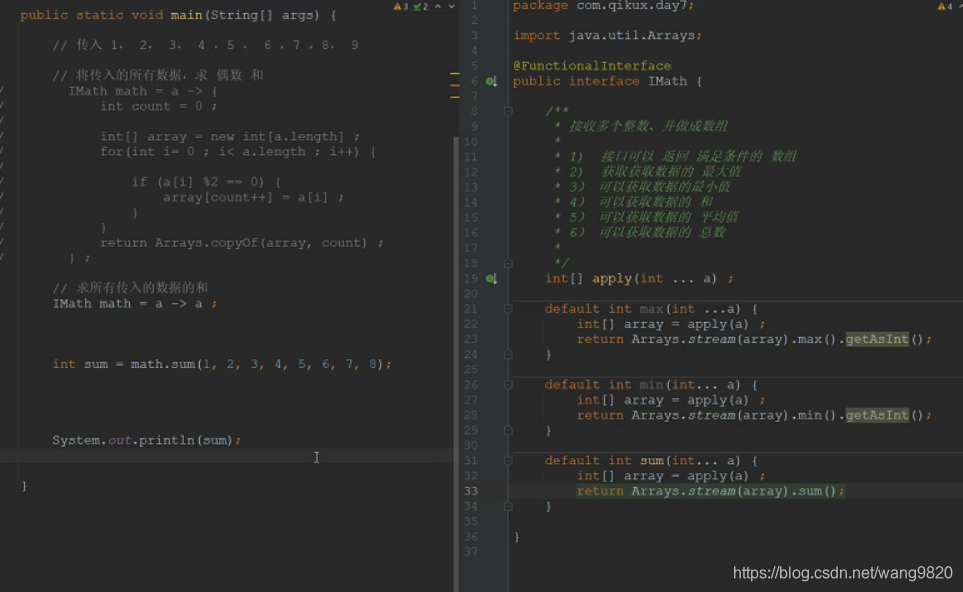Click line number 37 in the gutter
Viewport: 963px width, 592px height.
pos(471,552)
